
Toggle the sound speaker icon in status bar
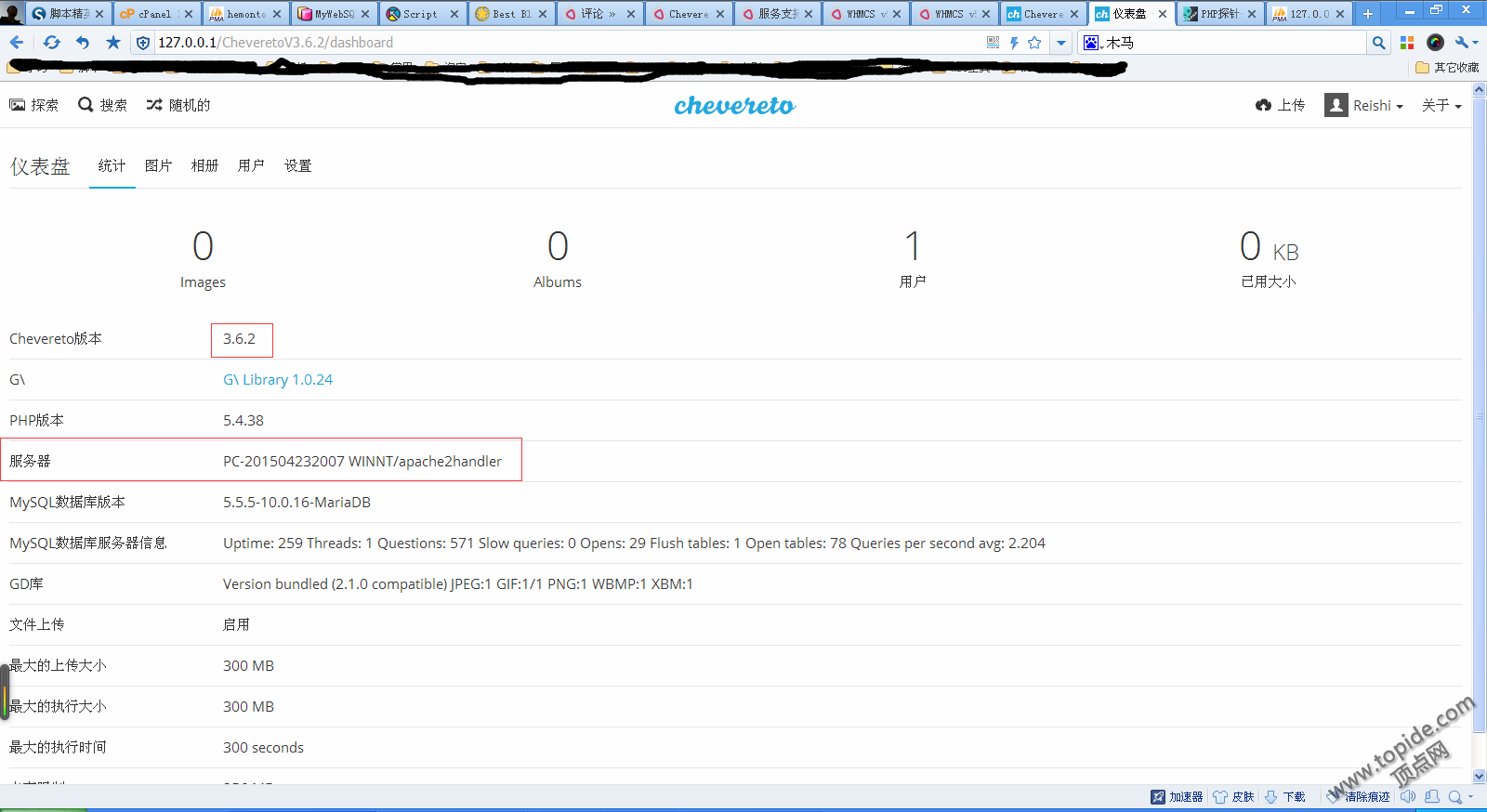pyautogui.click(x=1408, y=796)
